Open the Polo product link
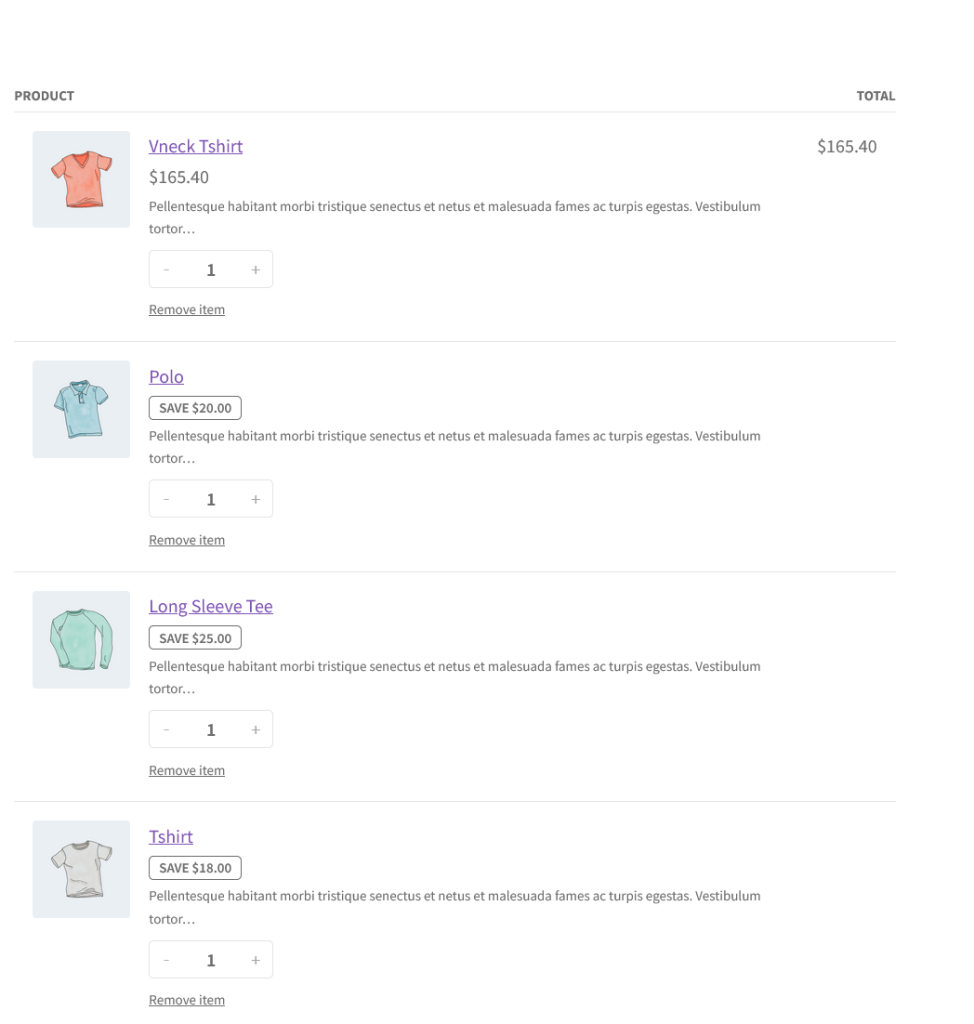974x1024 pixels. (x=166, y=377)
